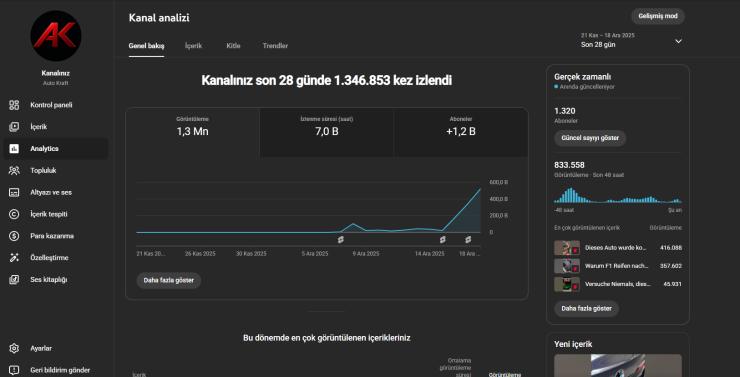Open the Kontrol paneli dashboard icon

[14, 105]
